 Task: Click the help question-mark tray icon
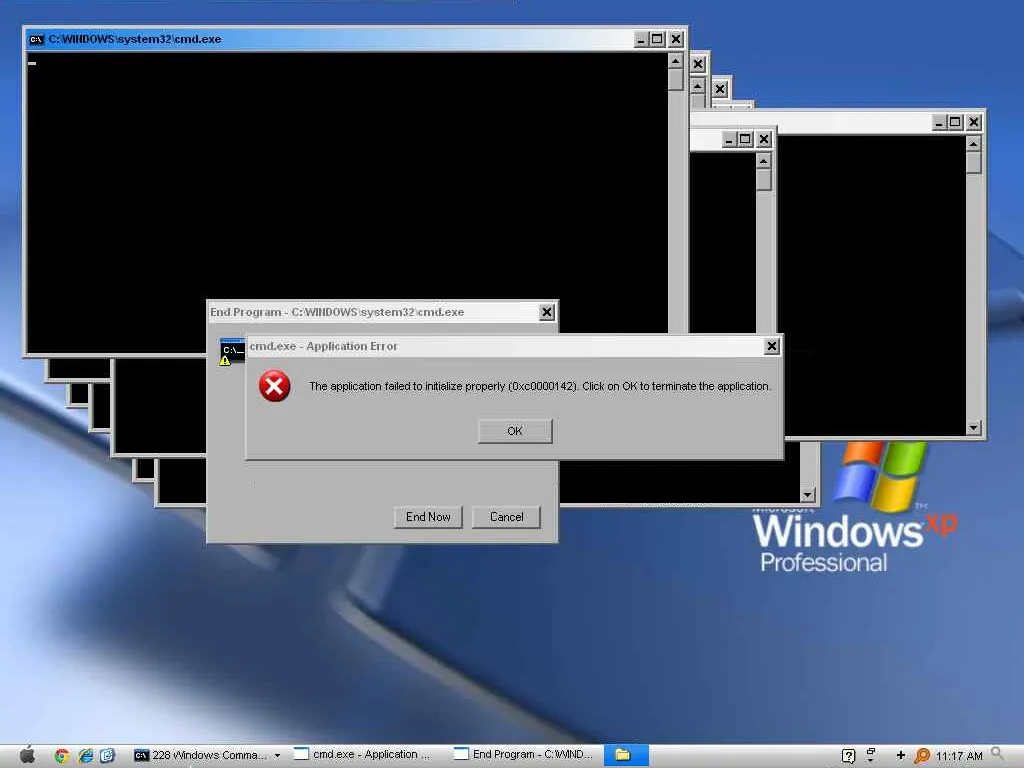pos(848,756)
